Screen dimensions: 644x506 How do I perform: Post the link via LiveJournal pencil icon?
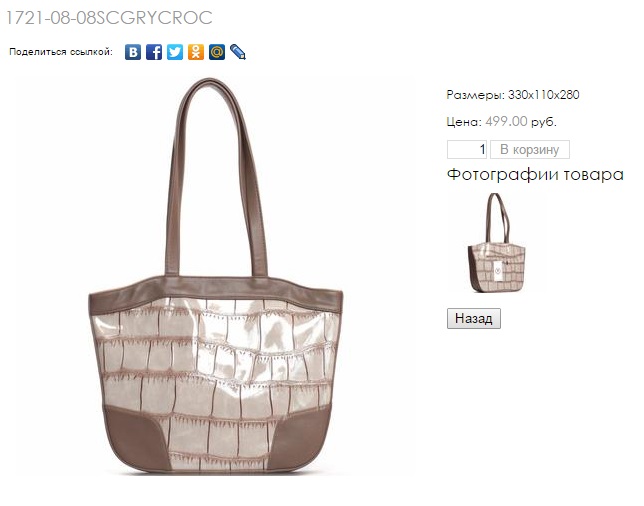tap(237, 52)
